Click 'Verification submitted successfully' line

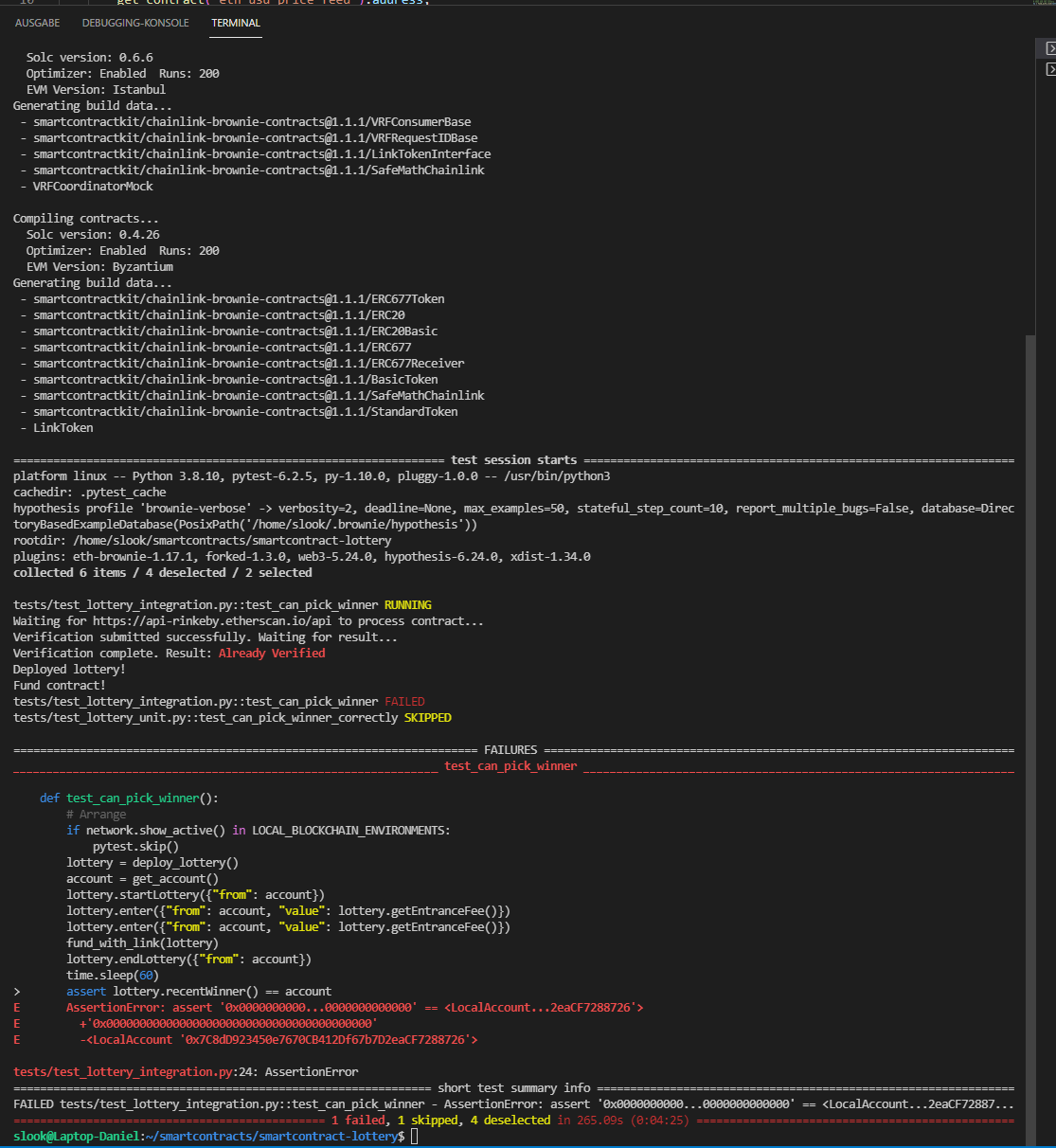click(x=206, y=637)
